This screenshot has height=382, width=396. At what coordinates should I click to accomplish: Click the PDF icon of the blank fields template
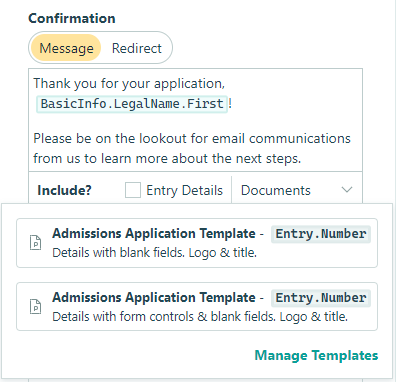[35, 242]
